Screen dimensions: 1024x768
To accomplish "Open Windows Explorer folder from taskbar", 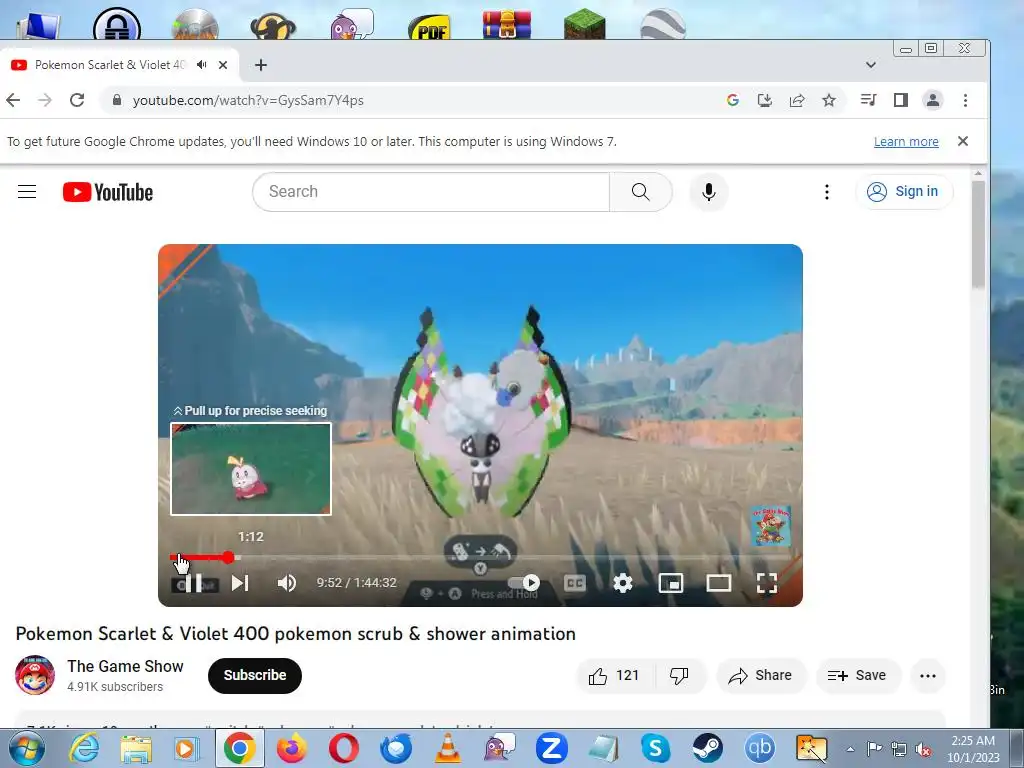I will 136,748.
